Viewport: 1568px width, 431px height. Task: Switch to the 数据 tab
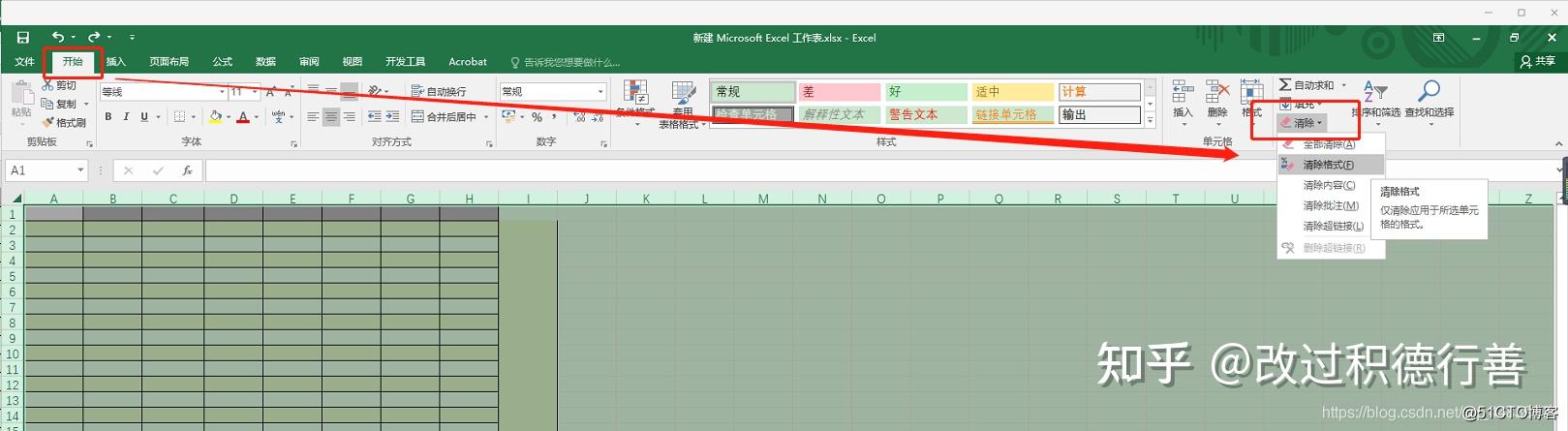click(x=266, y=62)
